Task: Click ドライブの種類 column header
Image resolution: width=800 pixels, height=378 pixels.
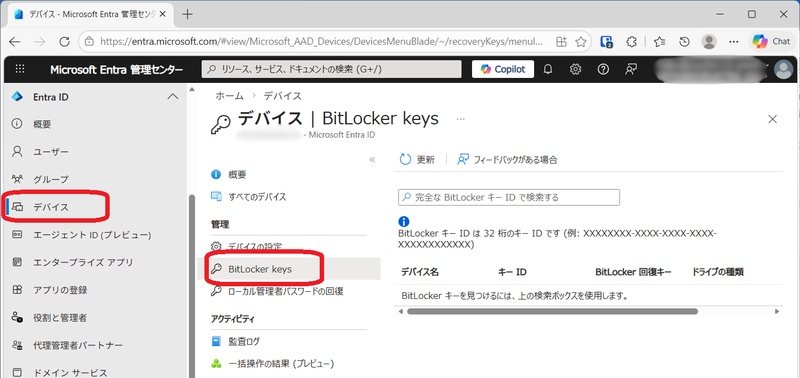Action: (x=718, y=272)
